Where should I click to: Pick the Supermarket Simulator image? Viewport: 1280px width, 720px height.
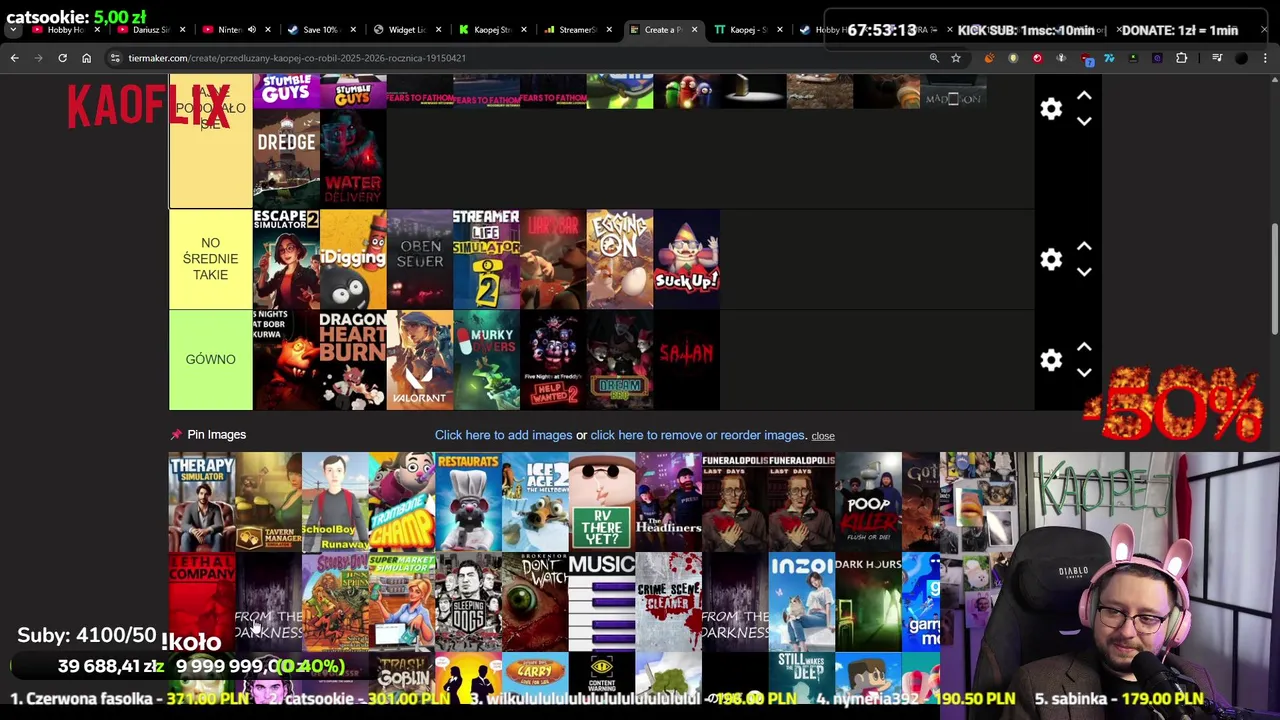(x=402, y=602)
